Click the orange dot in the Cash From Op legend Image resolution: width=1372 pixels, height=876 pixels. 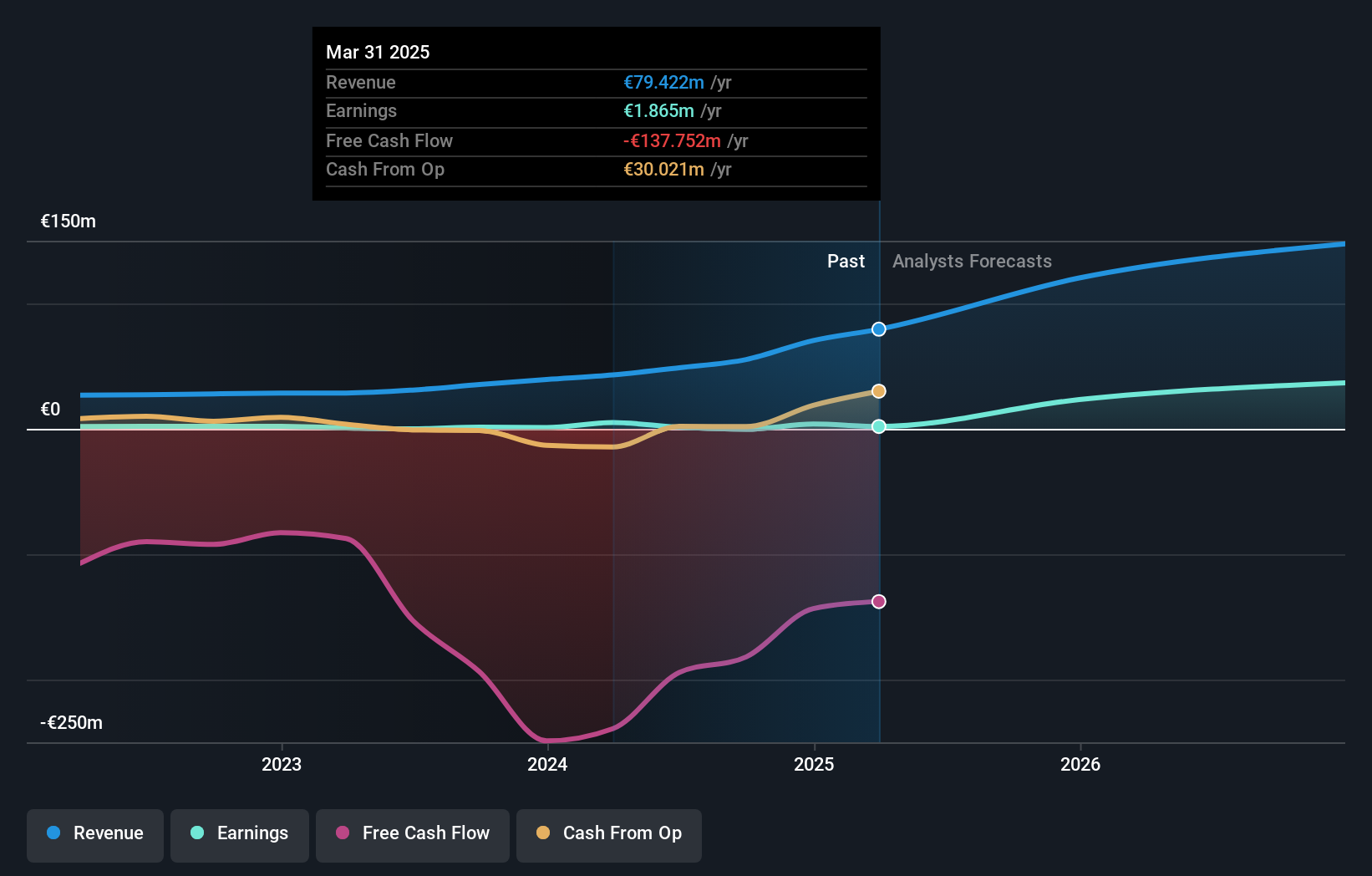(x=542, y=833)
